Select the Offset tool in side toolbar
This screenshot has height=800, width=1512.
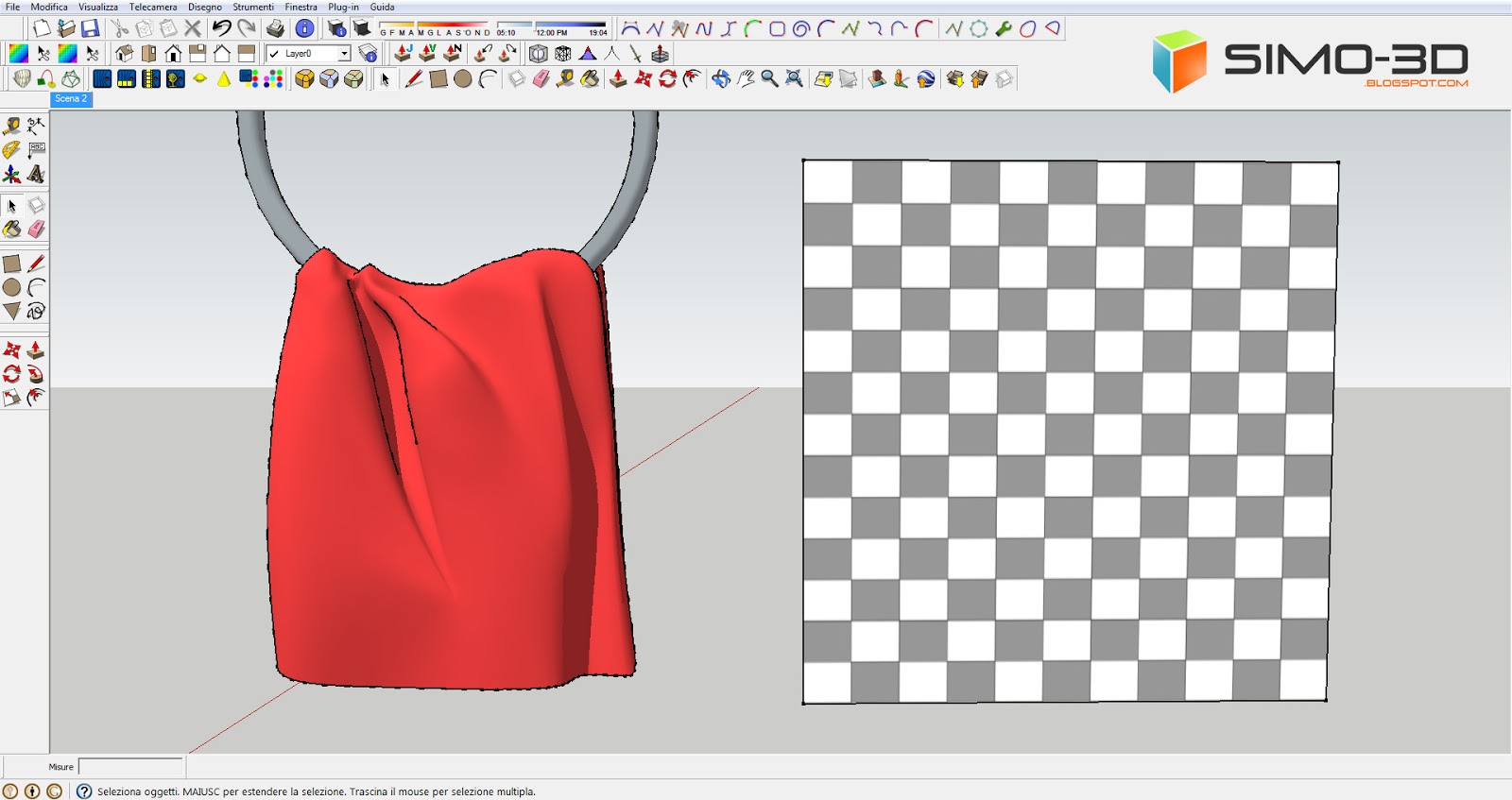(36, 398)
